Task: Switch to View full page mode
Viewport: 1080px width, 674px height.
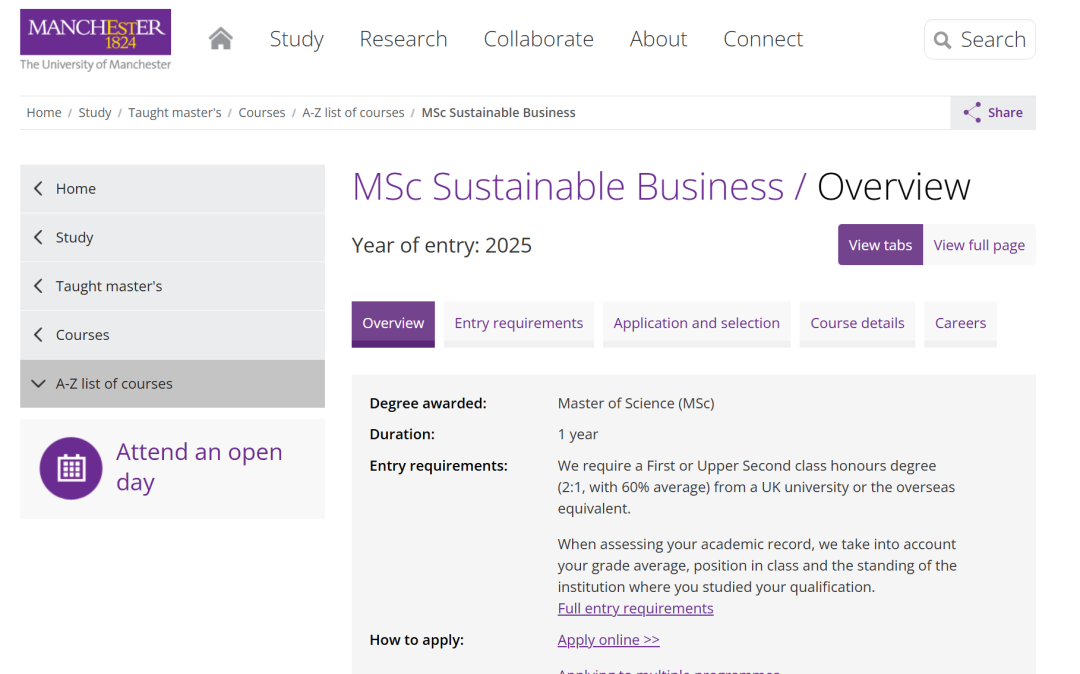Action: tap(979, 244)
